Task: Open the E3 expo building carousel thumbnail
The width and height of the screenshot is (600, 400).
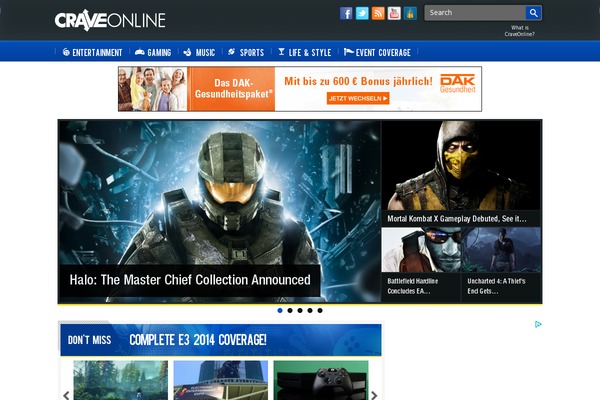Action: pos(221,380)
